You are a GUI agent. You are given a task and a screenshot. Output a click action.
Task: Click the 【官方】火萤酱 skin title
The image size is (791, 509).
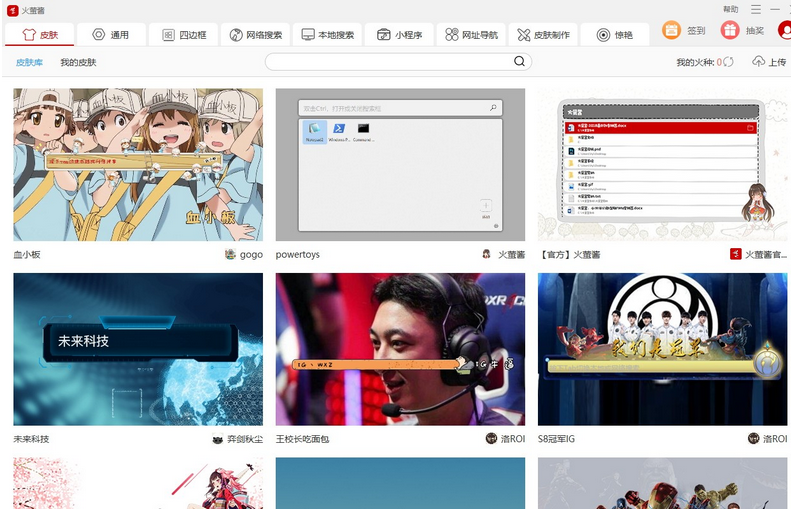tap(570, 254)
